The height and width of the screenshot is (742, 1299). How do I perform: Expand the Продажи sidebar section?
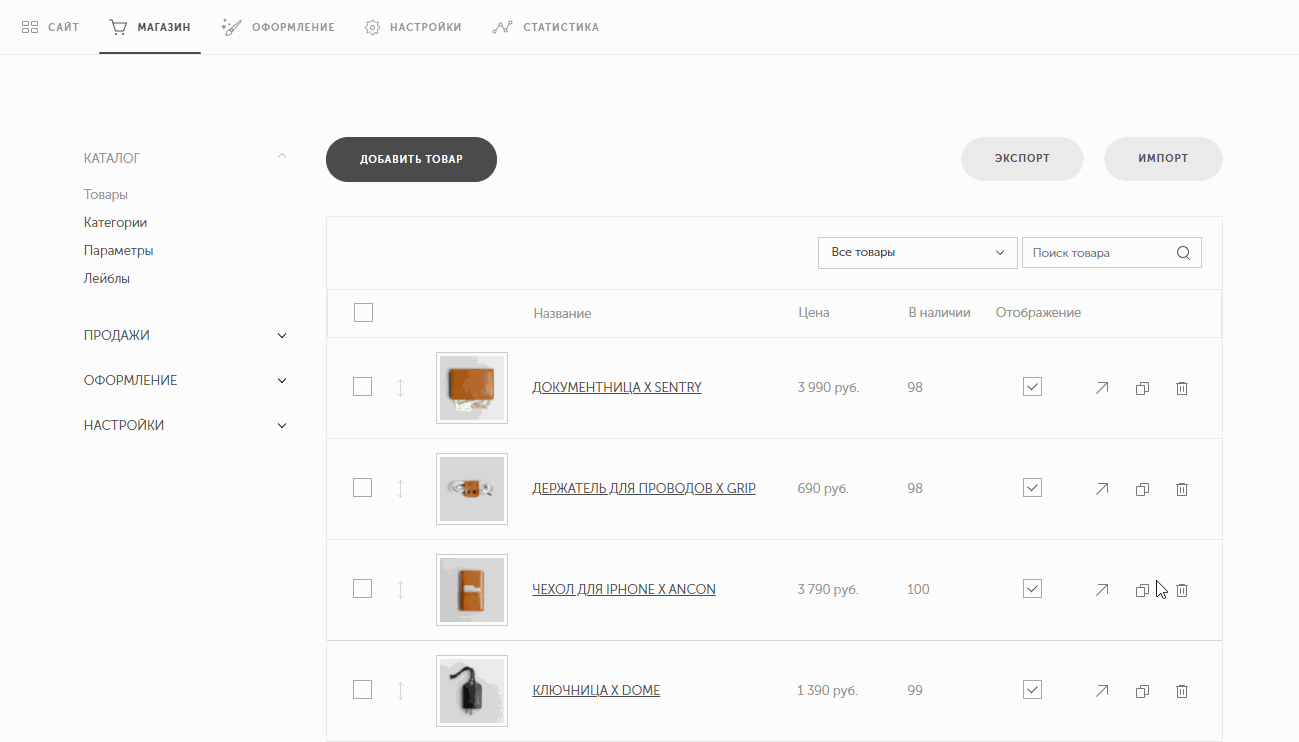(x=186, y=336)
